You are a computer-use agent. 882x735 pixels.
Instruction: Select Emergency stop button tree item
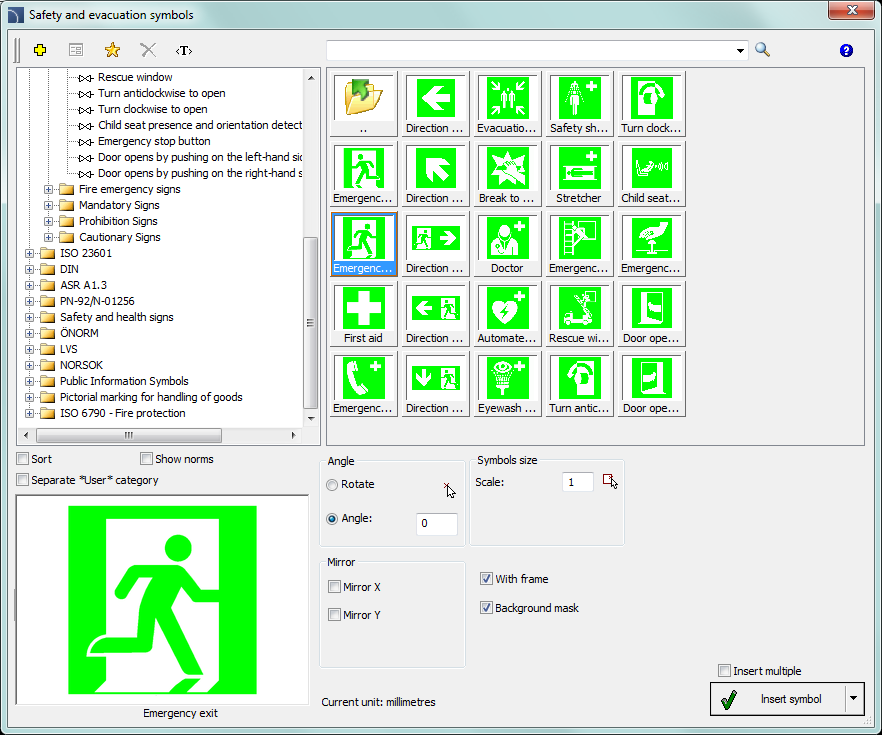[x=153, y=141]
